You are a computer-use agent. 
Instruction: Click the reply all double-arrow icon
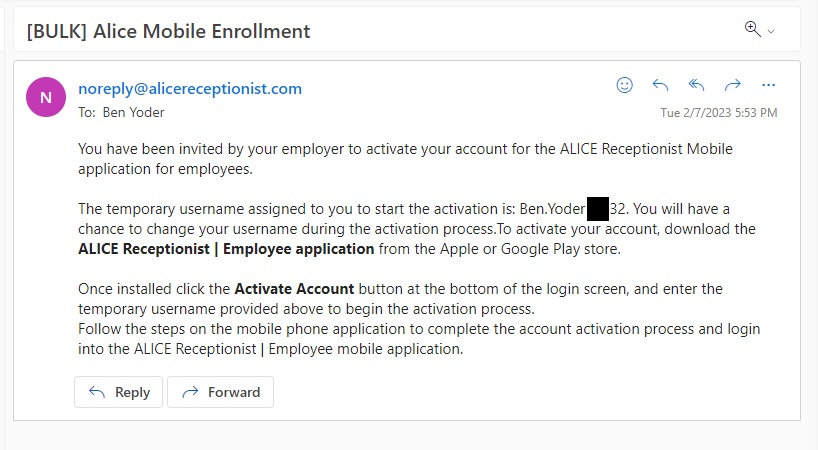point(697,85)
